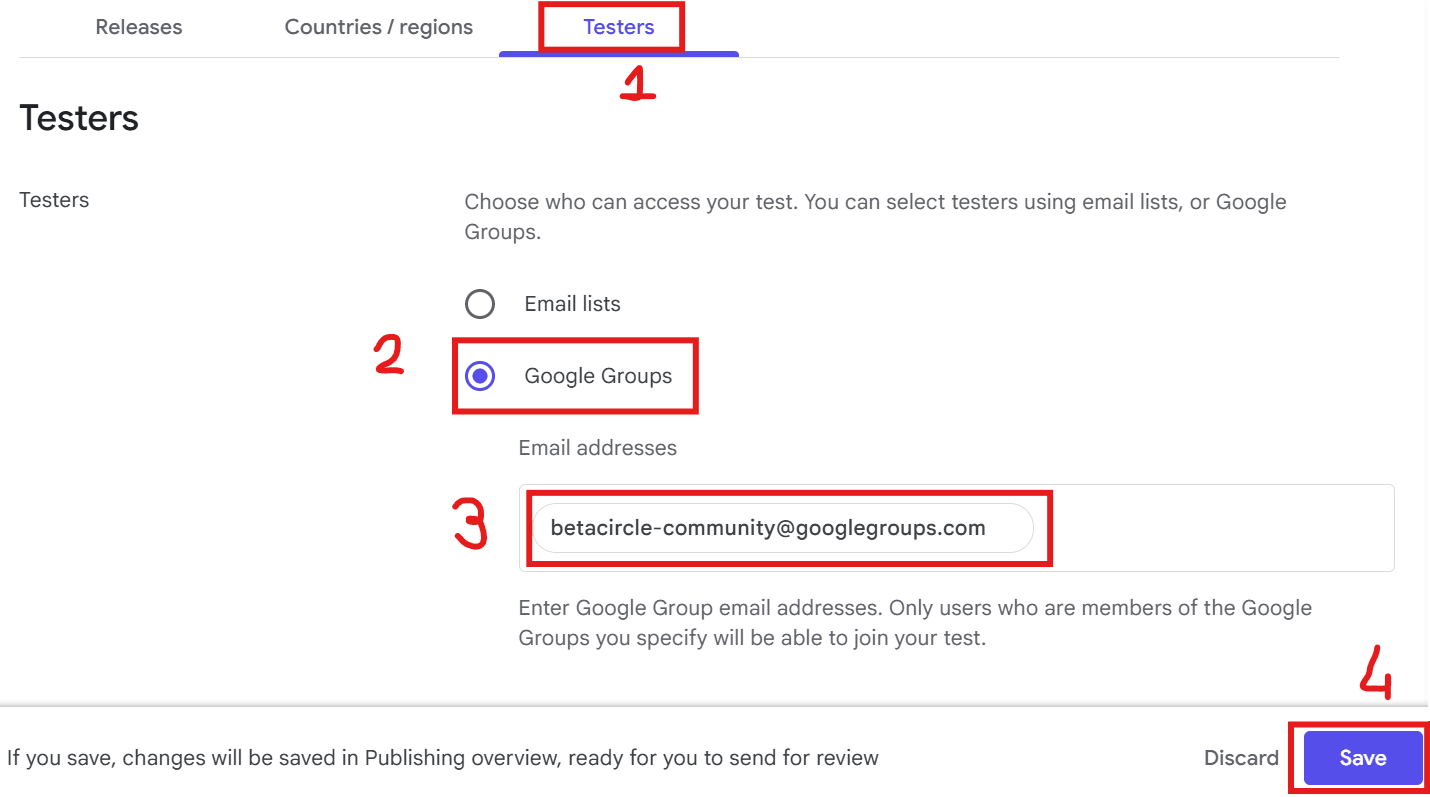The width and height of the screenshot is (1430, 797).
Task: Open the Releases tab
Action: tap(139, 27)
